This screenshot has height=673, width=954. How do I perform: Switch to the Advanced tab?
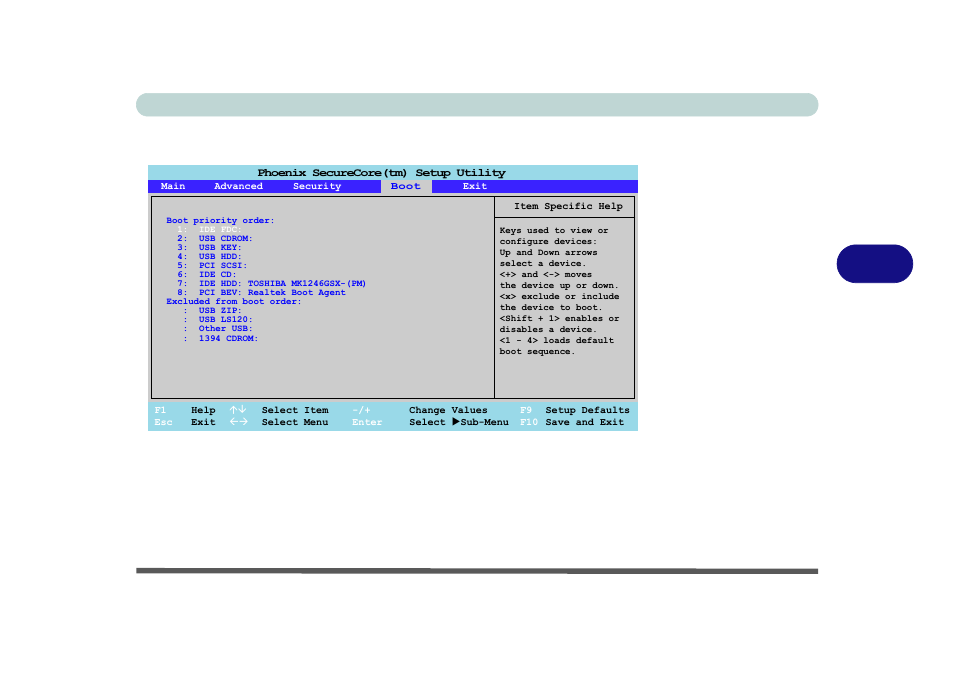[238, 186]
